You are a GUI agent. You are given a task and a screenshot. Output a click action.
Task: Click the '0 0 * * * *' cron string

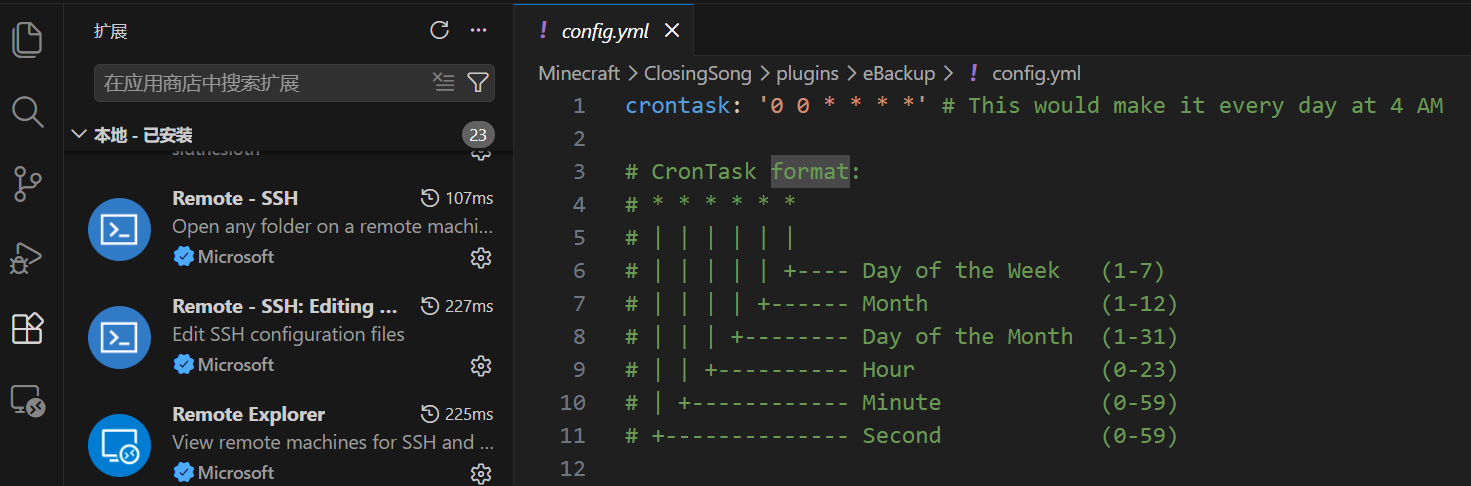(843, 105)
